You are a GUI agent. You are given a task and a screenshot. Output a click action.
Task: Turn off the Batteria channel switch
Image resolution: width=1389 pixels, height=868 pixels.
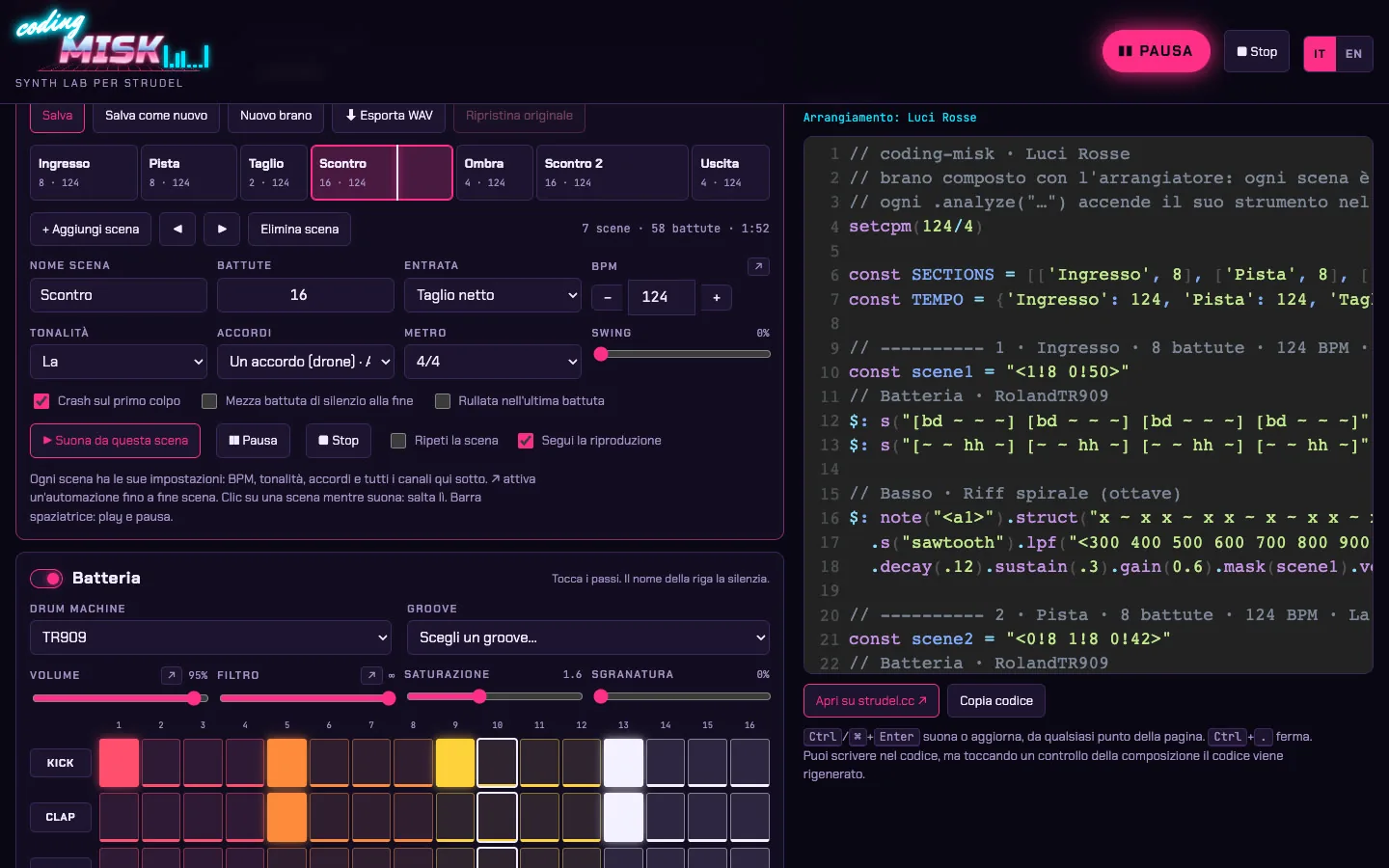[46, 579]
